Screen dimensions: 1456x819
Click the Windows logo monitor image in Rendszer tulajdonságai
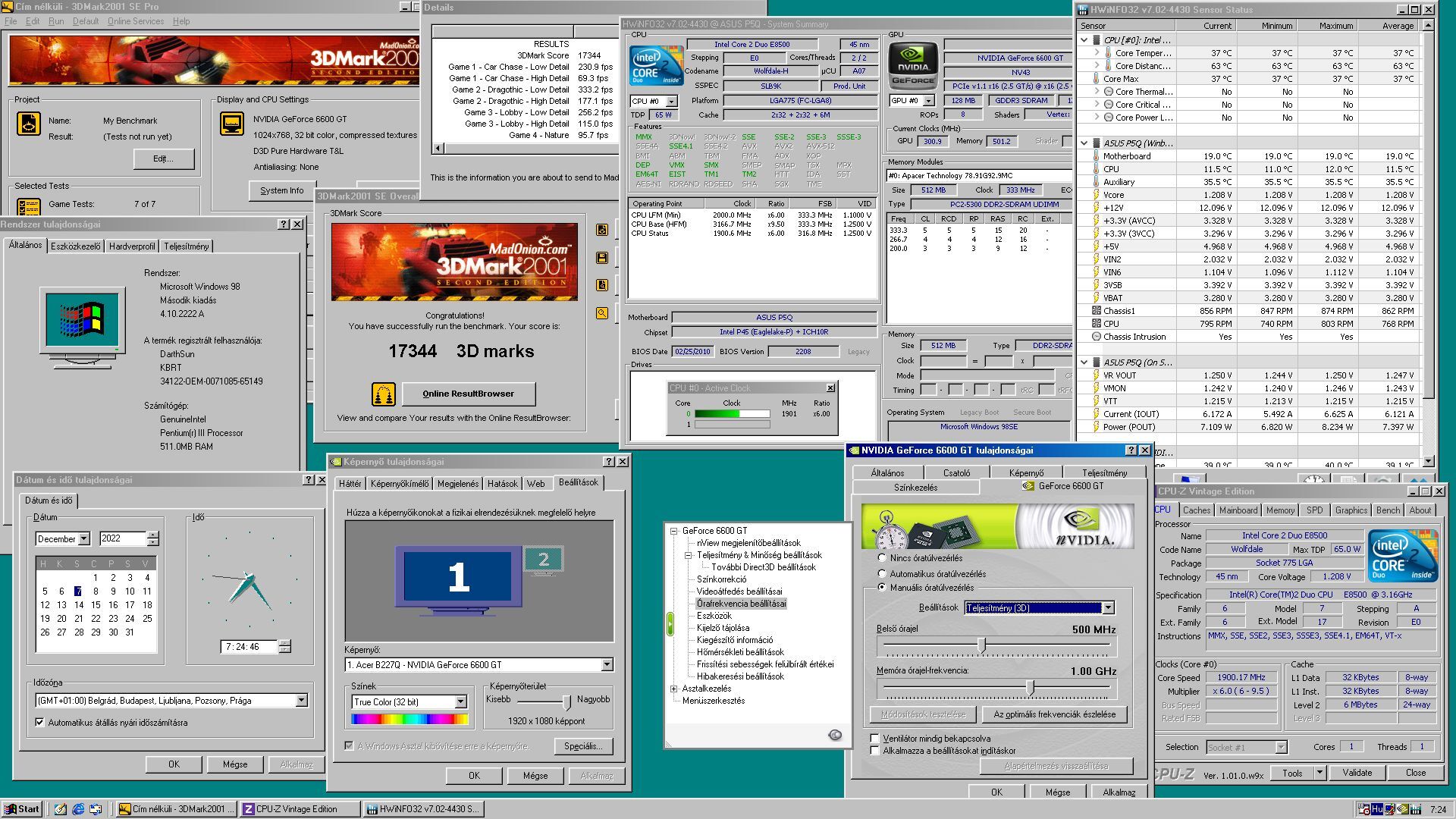coord(83,326)
